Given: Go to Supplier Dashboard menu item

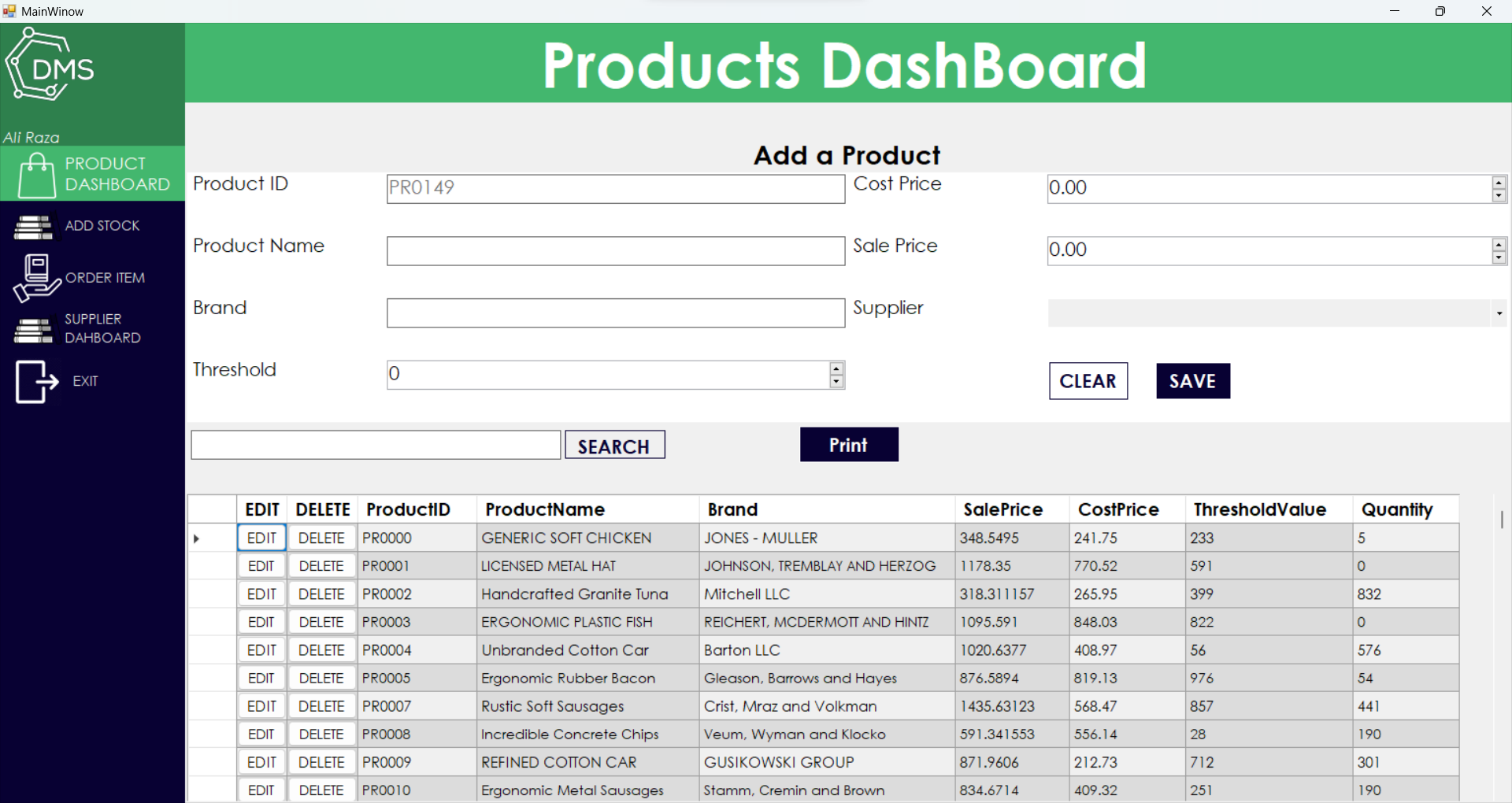Looking at the screenshot, I should click(x=102, y=329).
